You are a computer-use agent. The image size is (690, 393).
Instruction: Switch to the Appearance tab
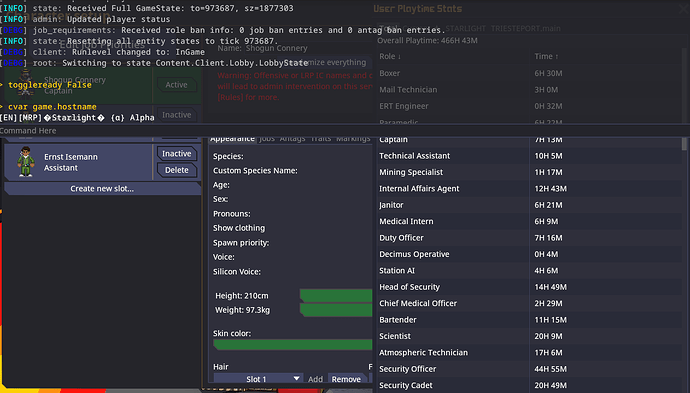tap(232, 139)
